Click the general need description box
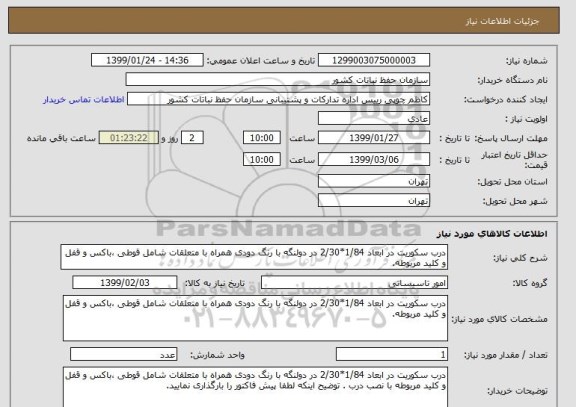Image resolution: width=576 pixels, height=407 pixels. point(254,257)
